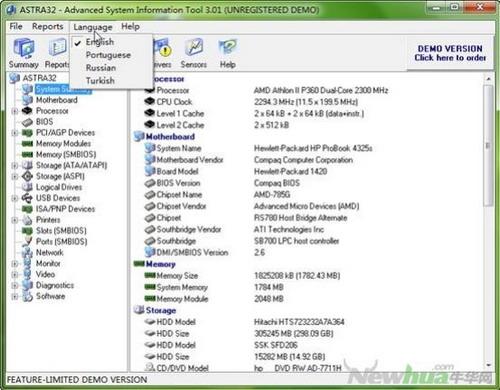Screen dimensions: 500x390
Task: Click the Logical Drives icon
Action: [x=27, y=187]
